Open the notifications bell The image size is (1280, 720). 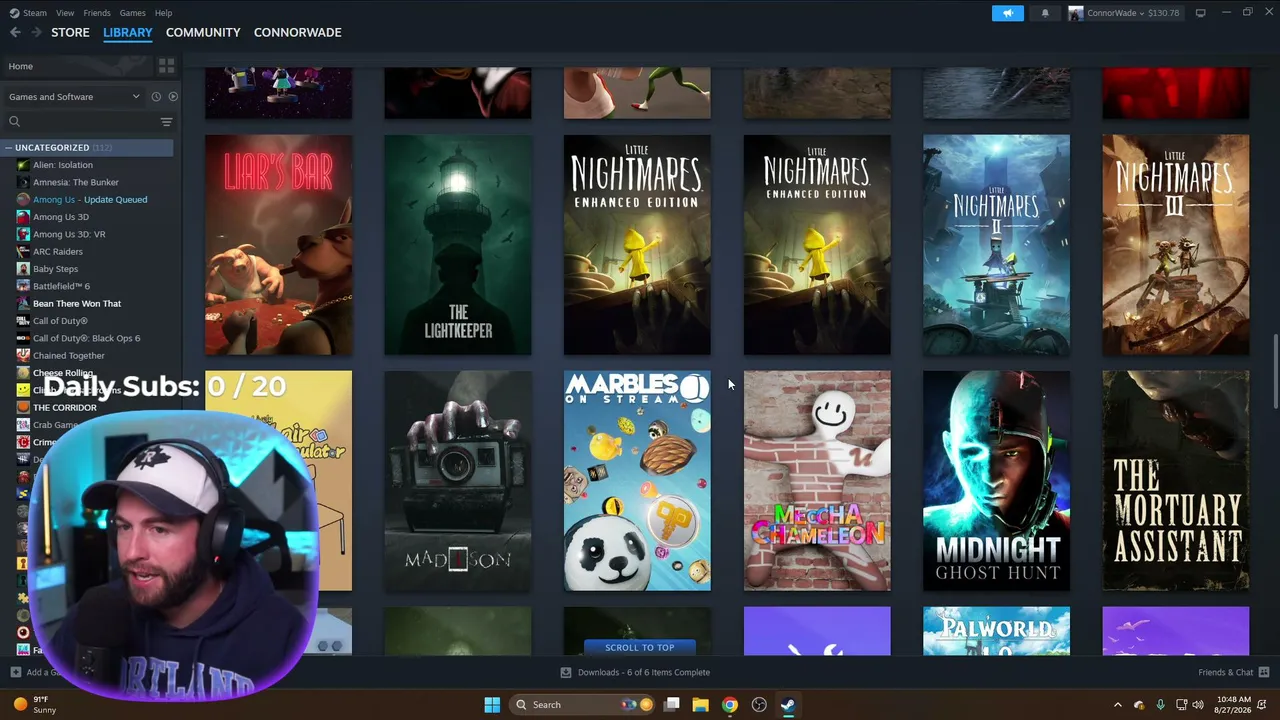tap(1045, 13)
